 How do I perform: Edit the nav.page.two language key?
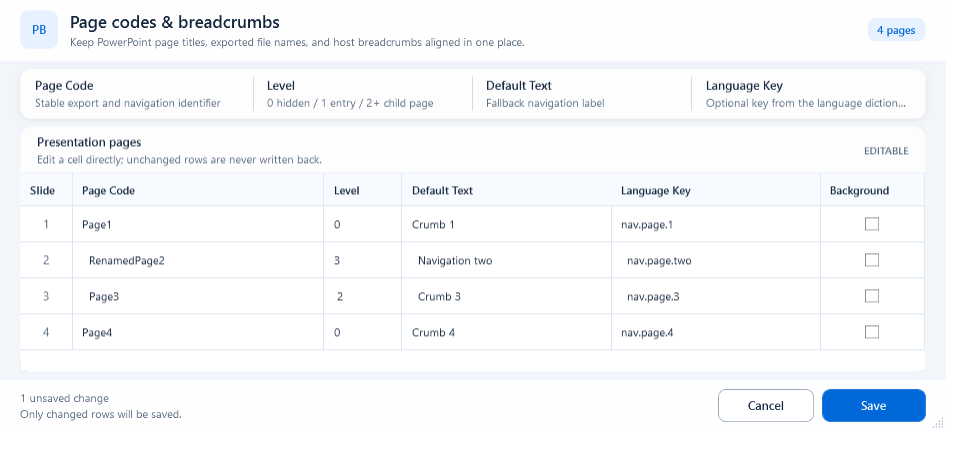[x=716, y=261]
